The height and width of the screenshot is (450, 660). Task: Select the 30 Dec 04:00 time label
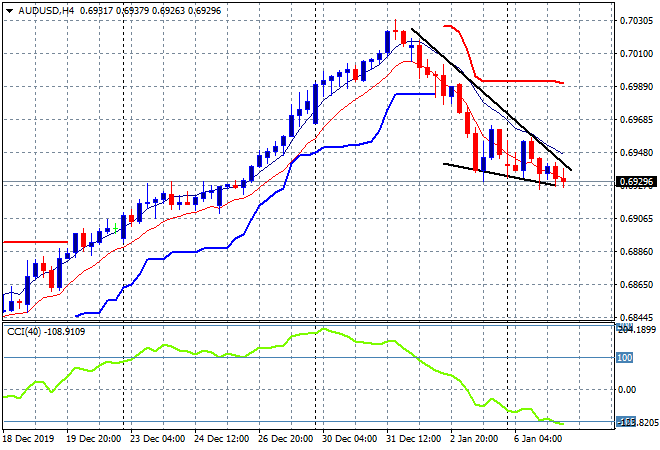[x=349, y=439]
